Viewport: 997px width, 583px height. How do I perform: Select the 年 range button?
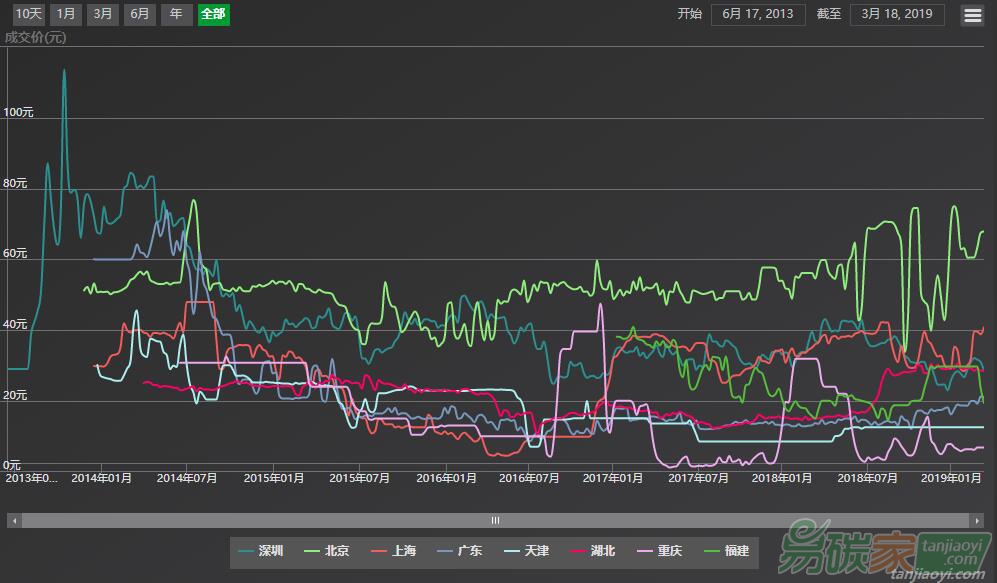point(176,14)
